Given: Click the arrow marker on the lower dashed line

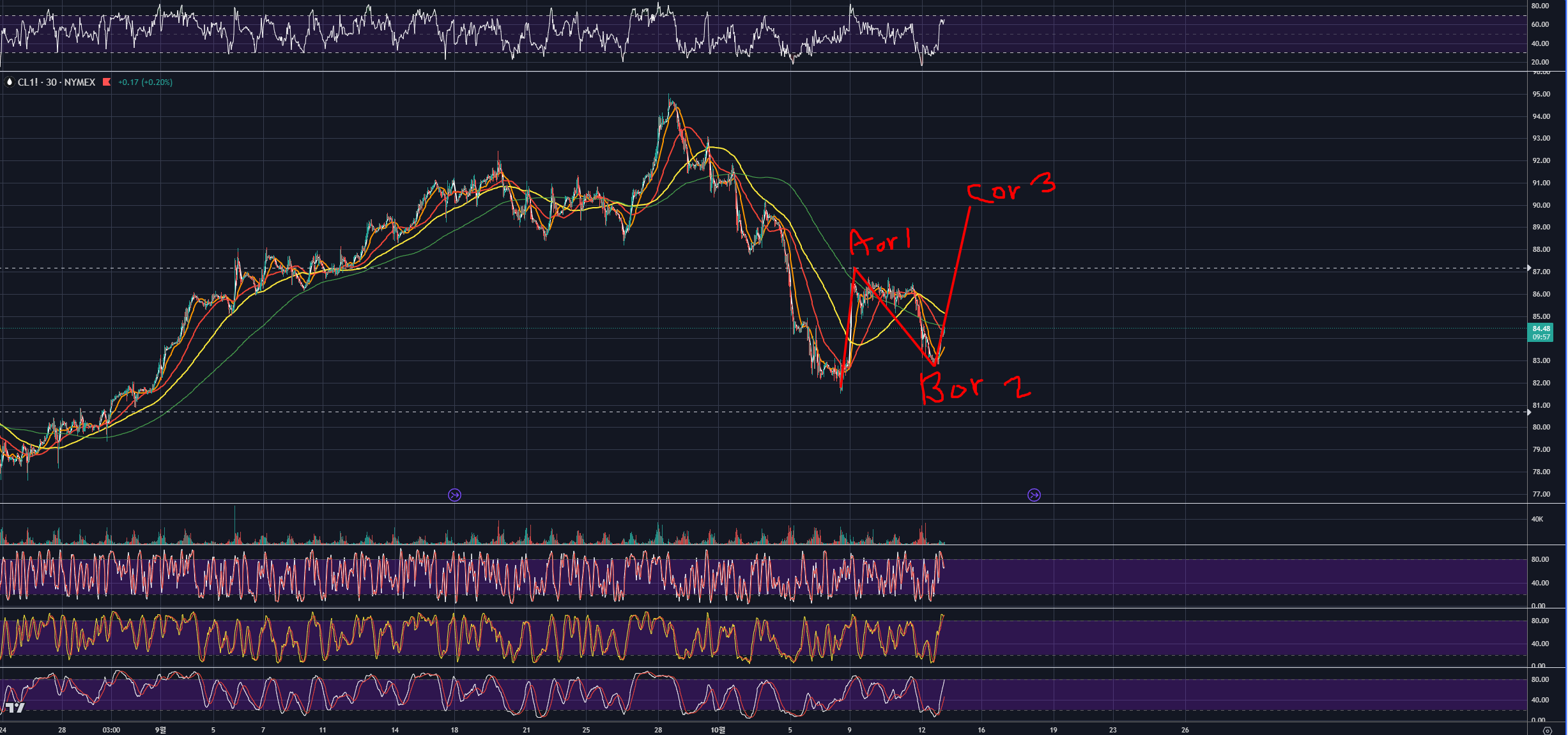Looking at the screenshot, I should pos(1528,412).
